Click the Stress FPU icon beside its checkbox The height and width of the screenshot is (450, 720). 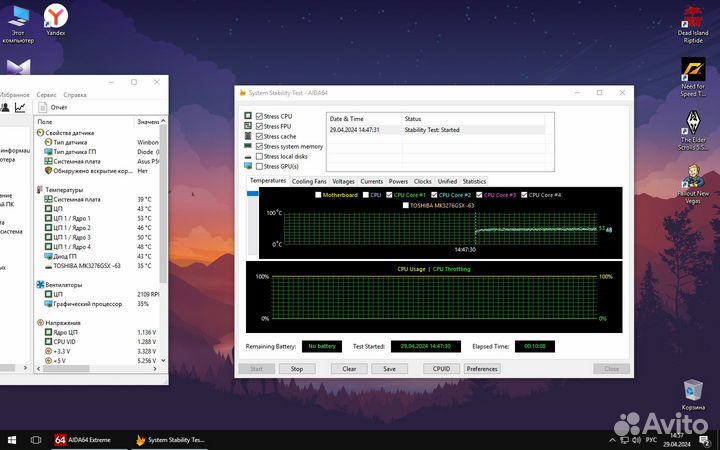point(248,126)
